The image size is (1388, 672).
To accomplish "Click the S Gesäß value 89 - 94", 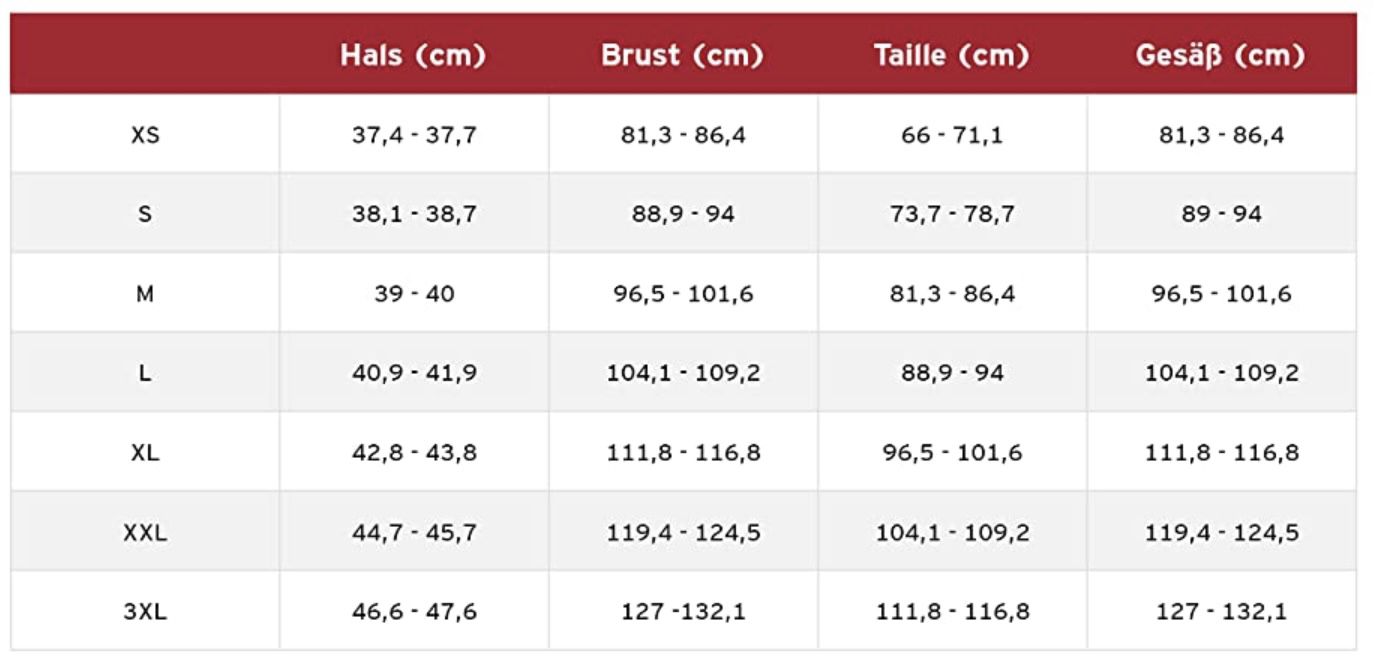I will click(1221, 214).
